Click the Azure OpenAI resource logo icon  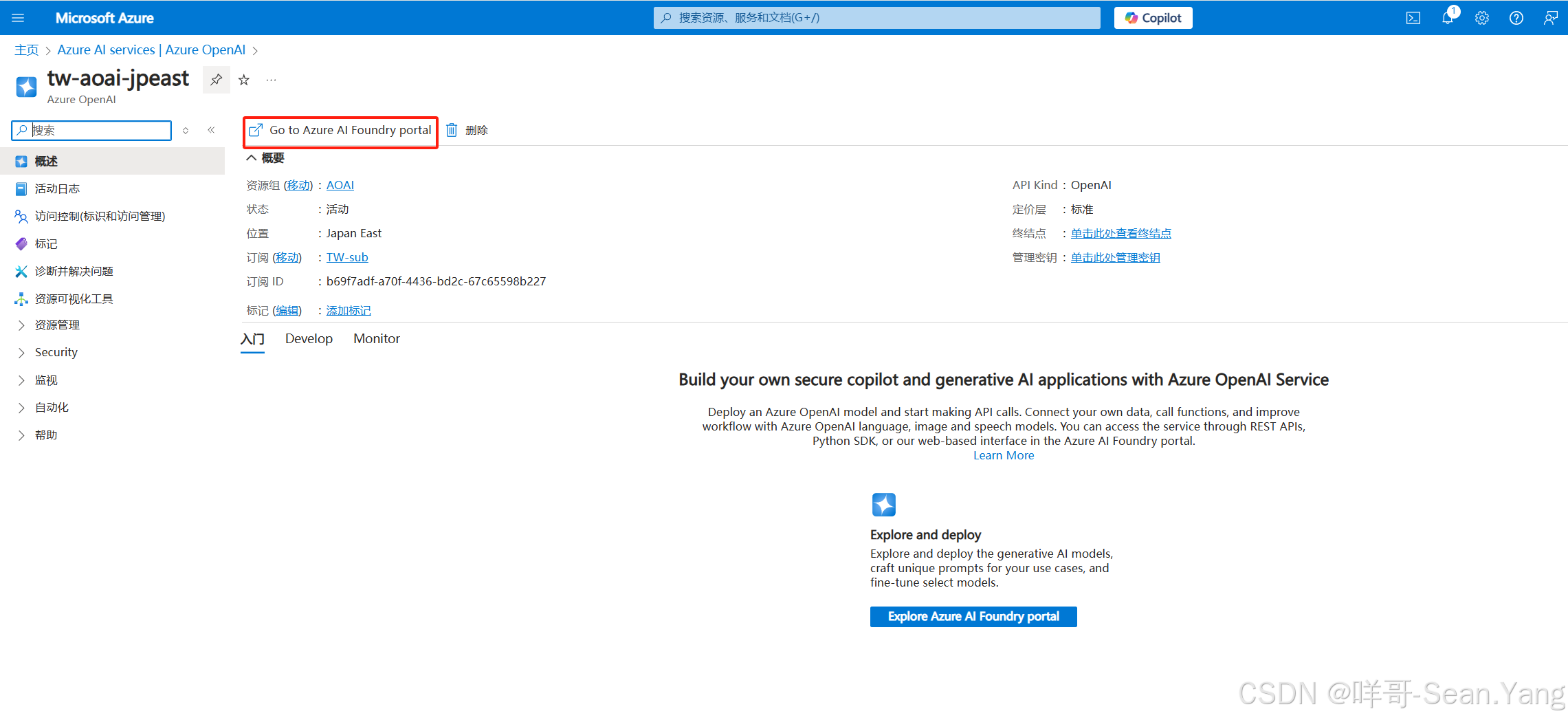pyautogui.click(x=26, y=87)
